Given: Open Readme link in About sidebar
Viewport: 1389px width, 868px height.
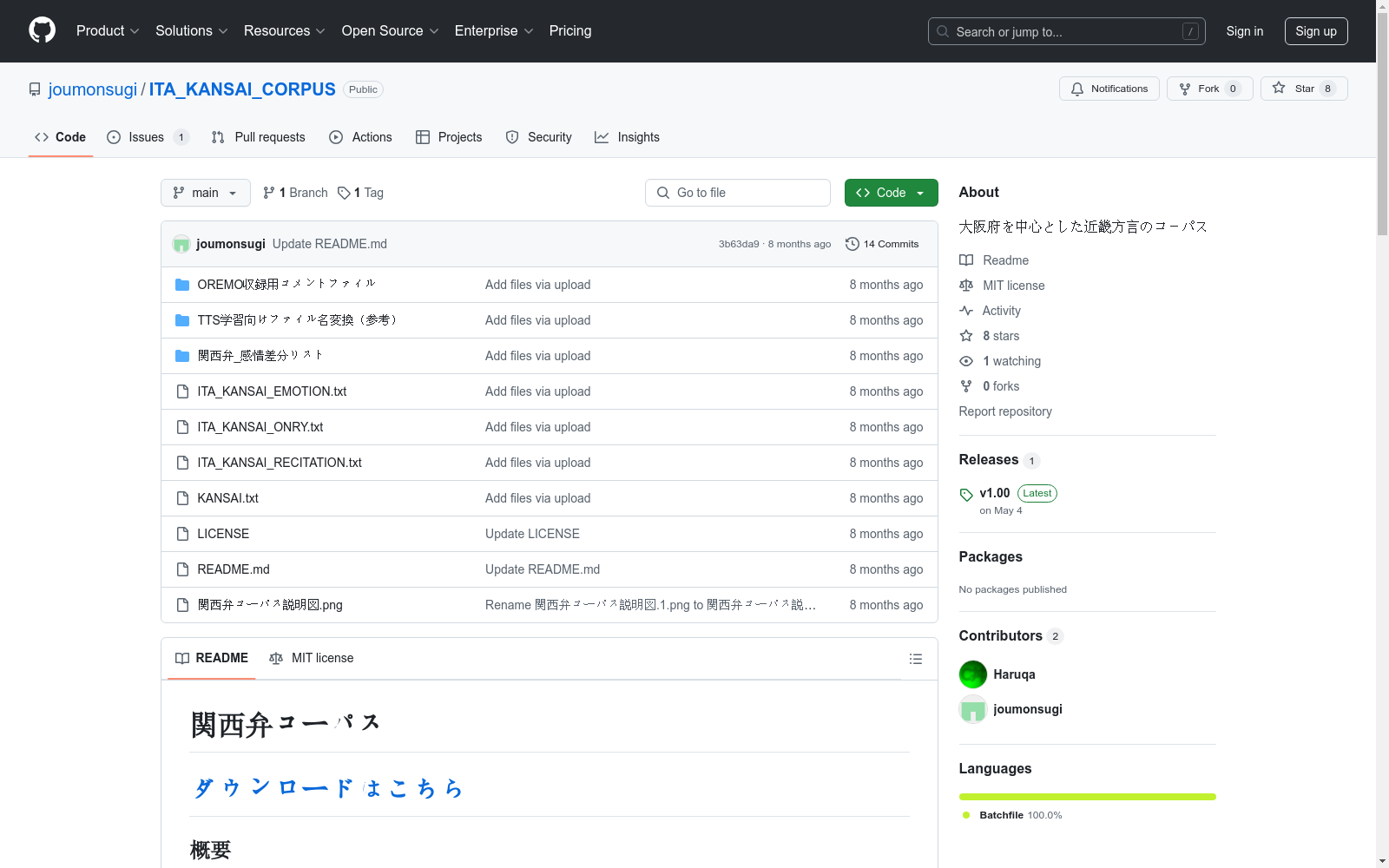Looking at the screenshot, I should click(994, 260).
